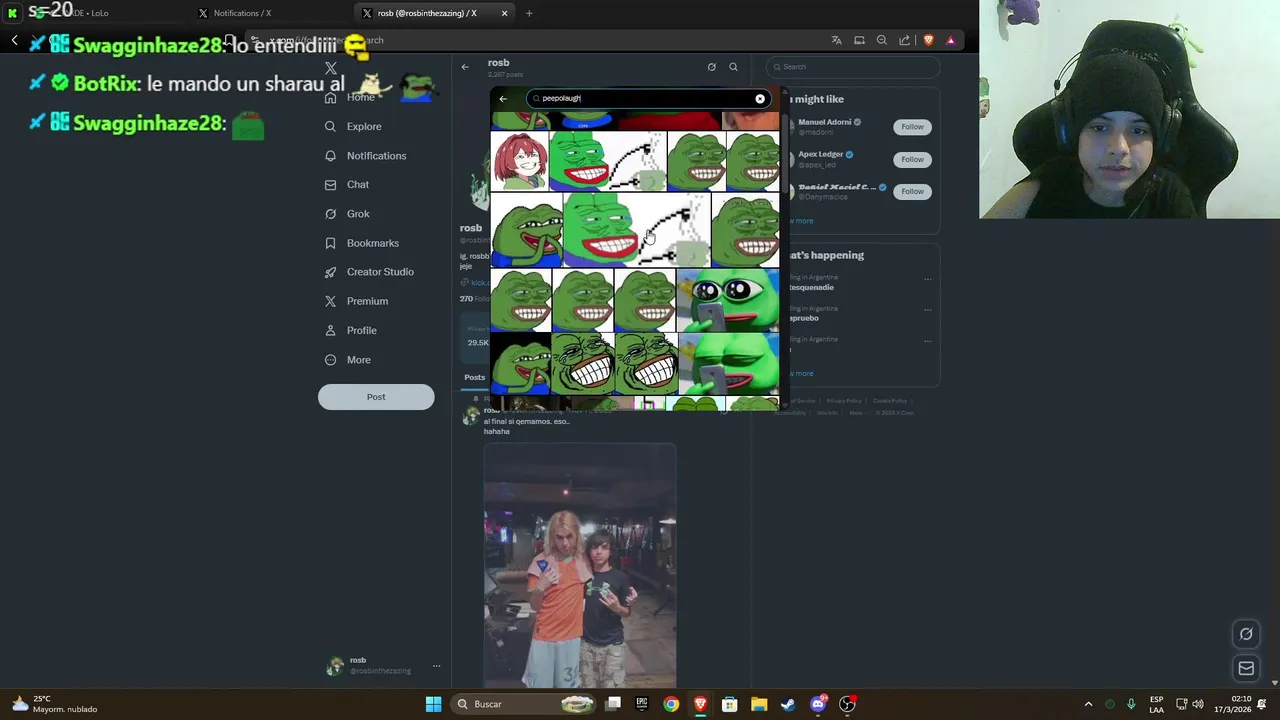Open a new browser tab
This screenshot has width=1280, height=720.
pyautogui.click(x=529, y=13)
